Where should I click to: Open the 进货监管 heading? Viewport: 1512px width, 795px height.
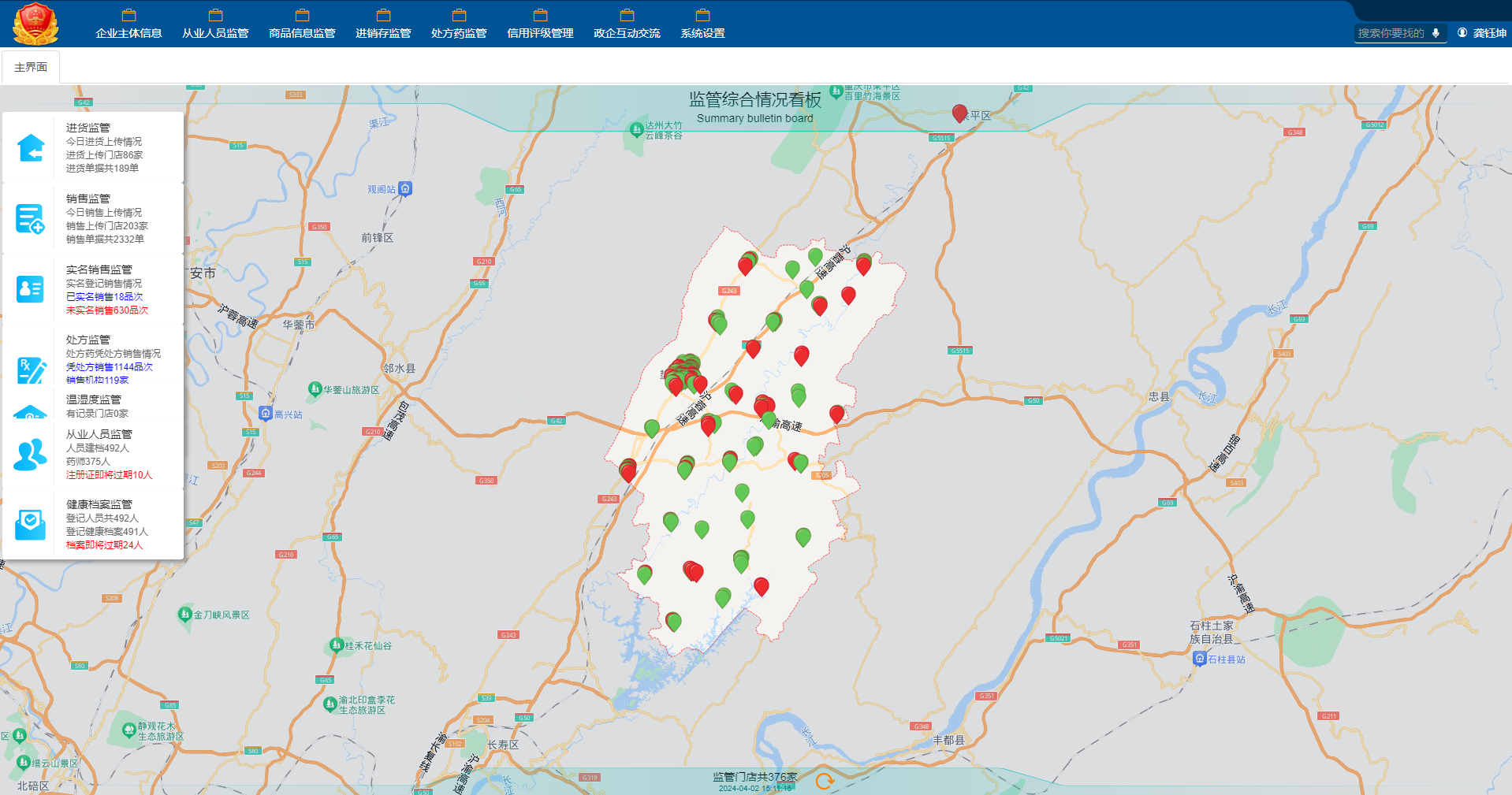coord(88,128)
